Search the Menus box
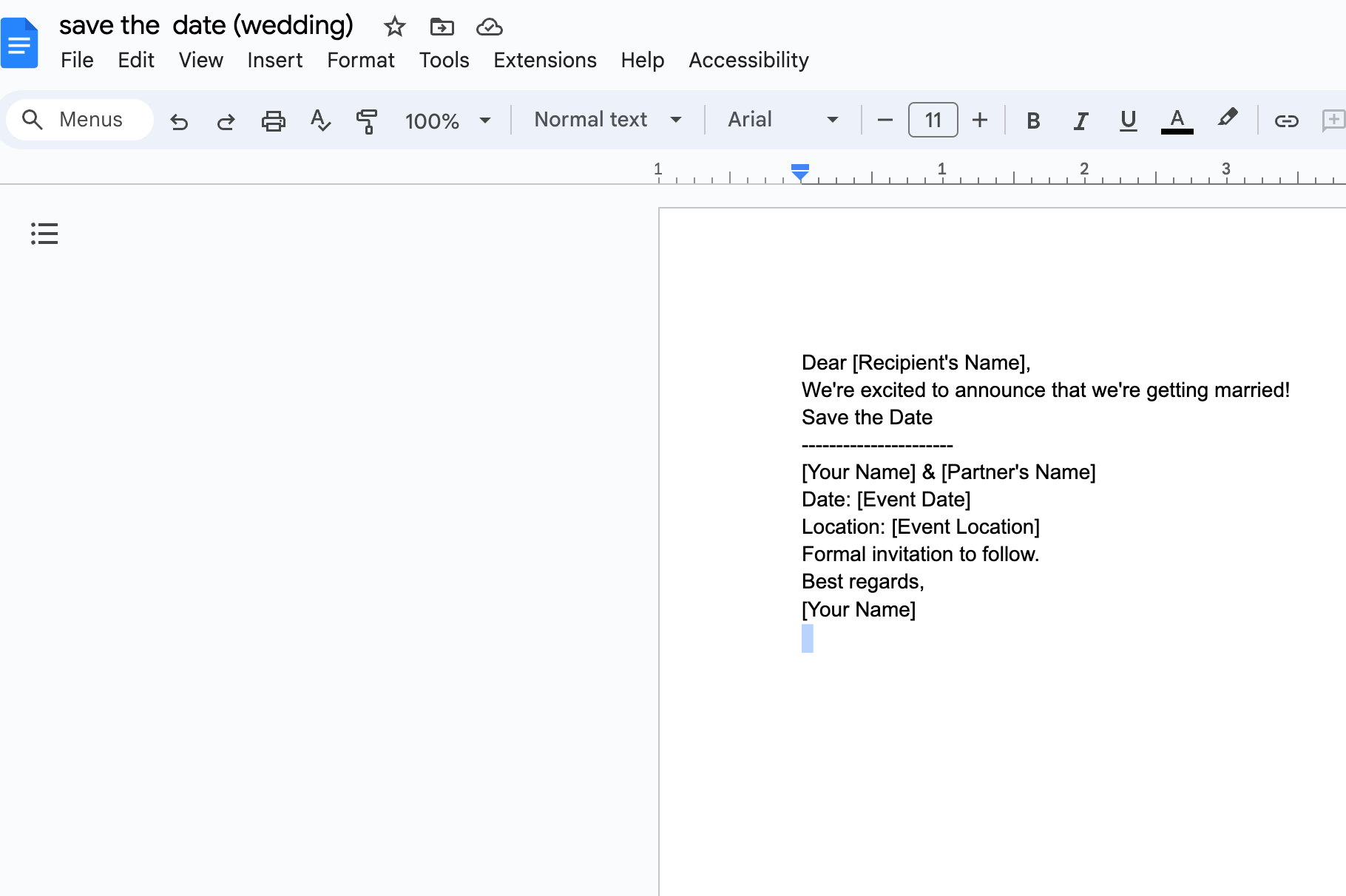Viewport: 1346px width, 896px height. [x=80, y=120]
